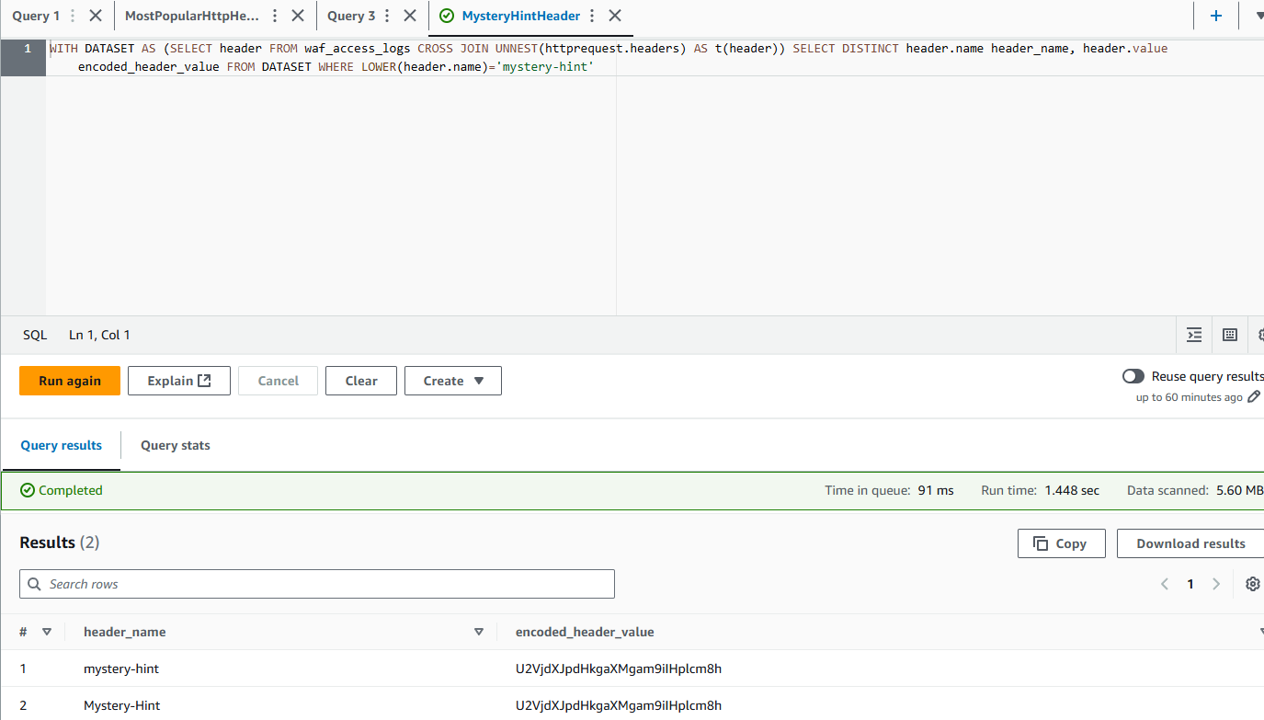Click the Search rows input field
Viewport: 1264px width, 720px height.
317,584
